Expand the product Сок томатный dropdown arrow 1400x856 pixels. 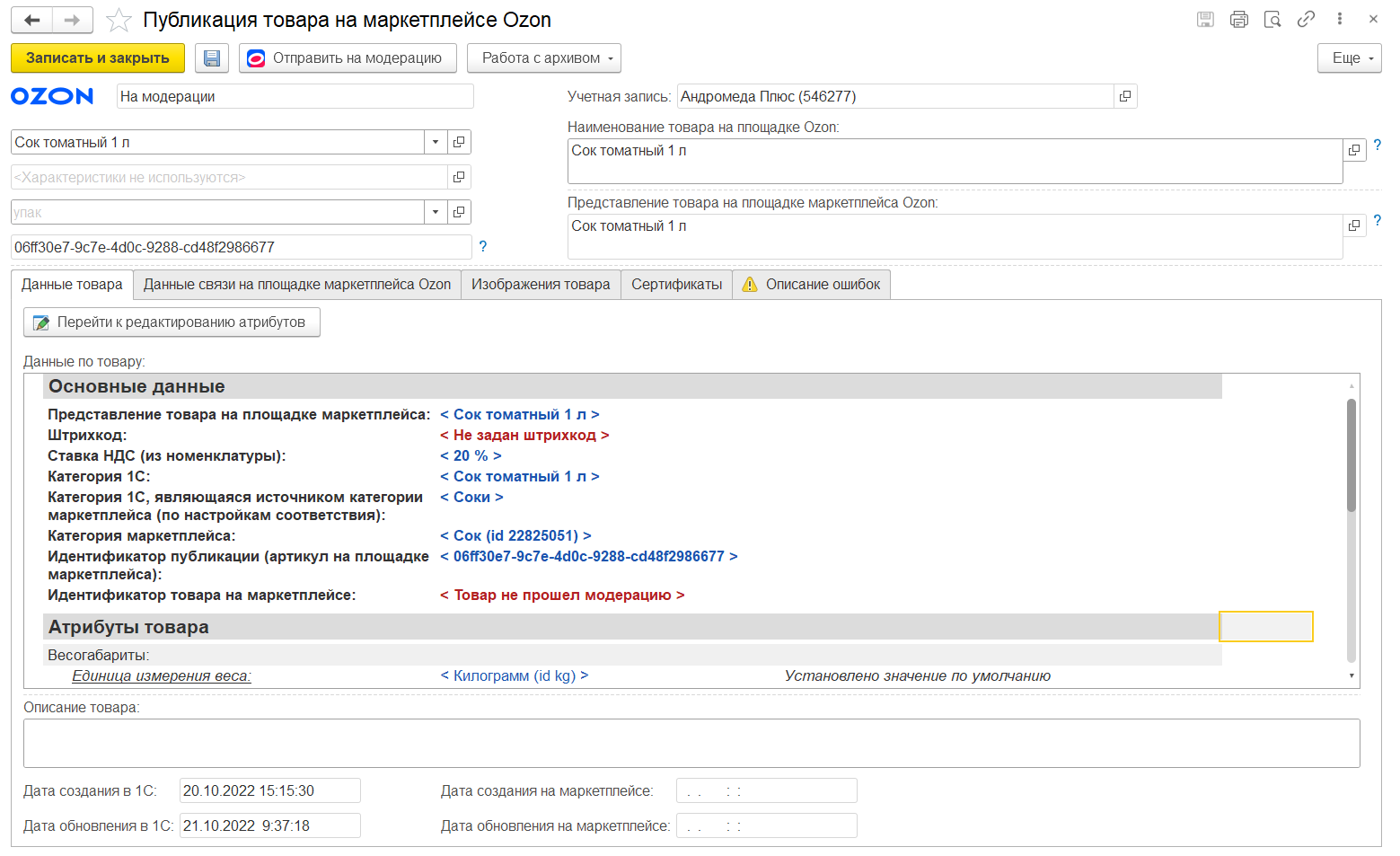click(x=436, y=142)
